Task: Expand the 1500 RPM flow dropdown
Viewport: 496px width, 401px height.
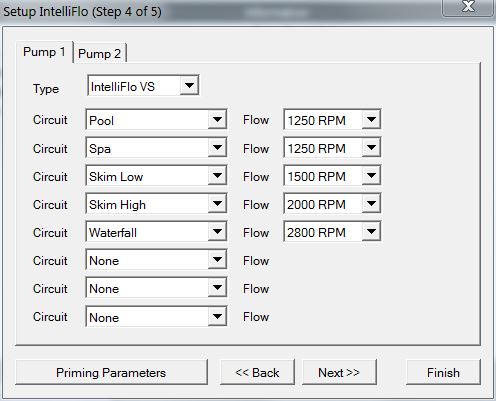Action: (332, 176)
